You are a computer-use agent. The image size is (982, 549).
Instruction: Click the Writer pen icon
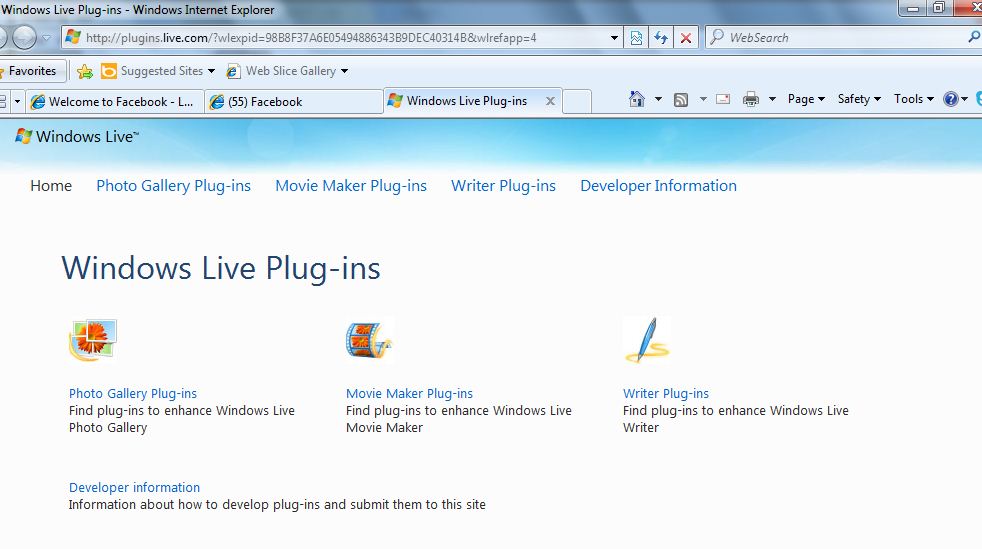[x=647, y=340]
